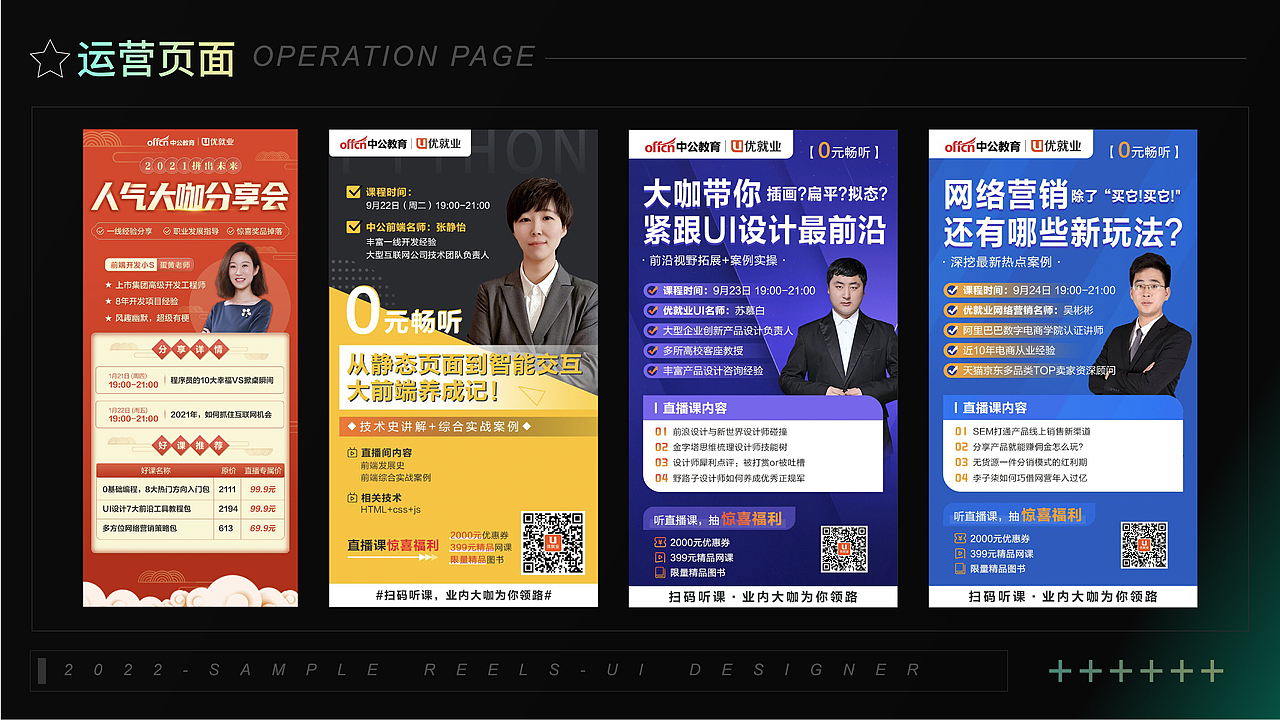The width and height of the screenshot is (1280, 720).
Task: Click the 69.9元 live price
Action: pyautogui.click(x=263, y=528)
